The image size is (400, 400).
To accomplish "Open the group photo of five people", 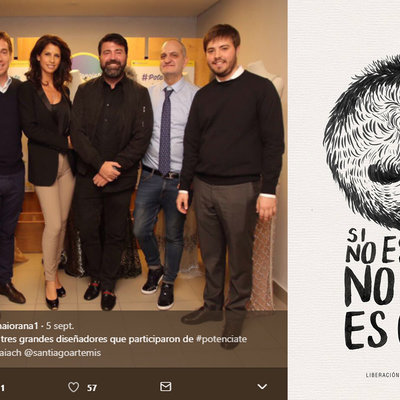I will tap(143, 155).
